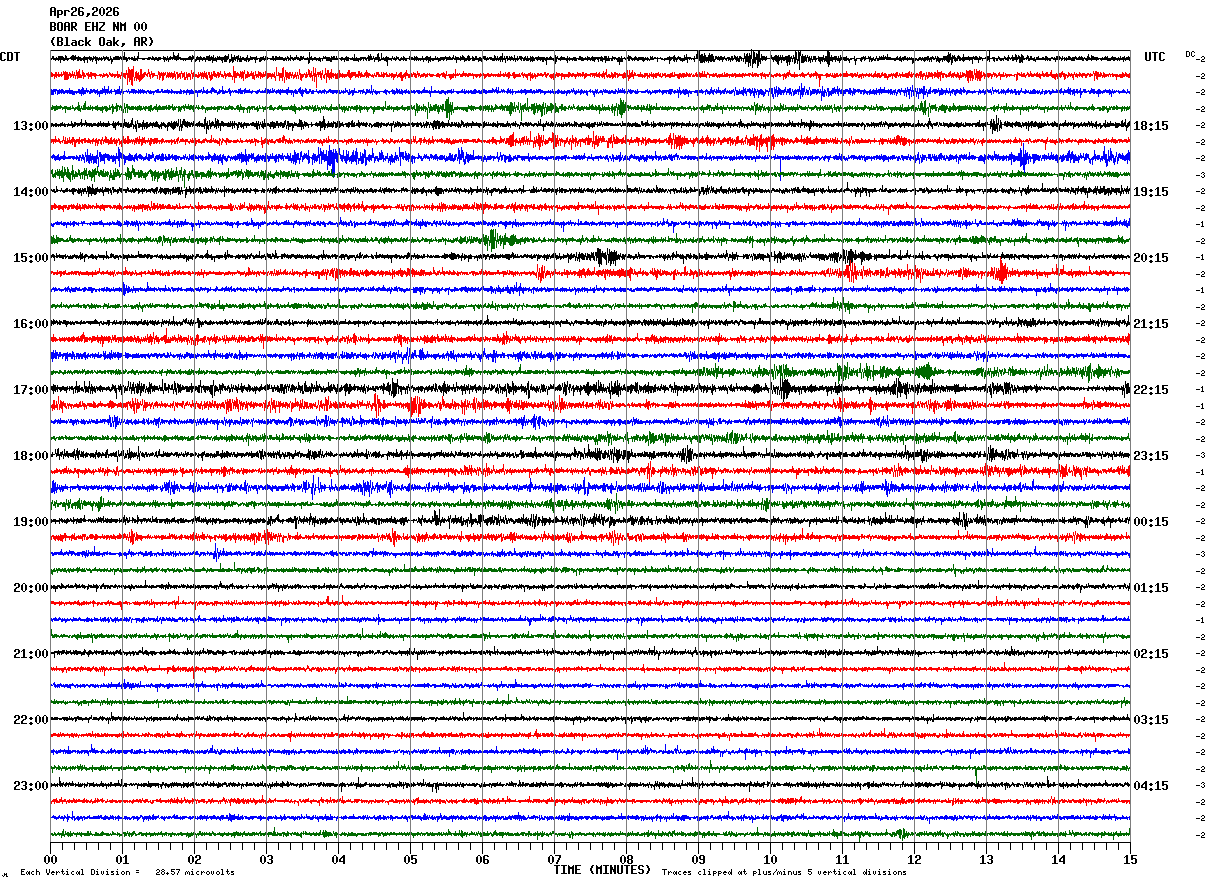Click minute tick label 08 on time axis
This screenshot has width=1210, height=886.
tap(626, 859)
